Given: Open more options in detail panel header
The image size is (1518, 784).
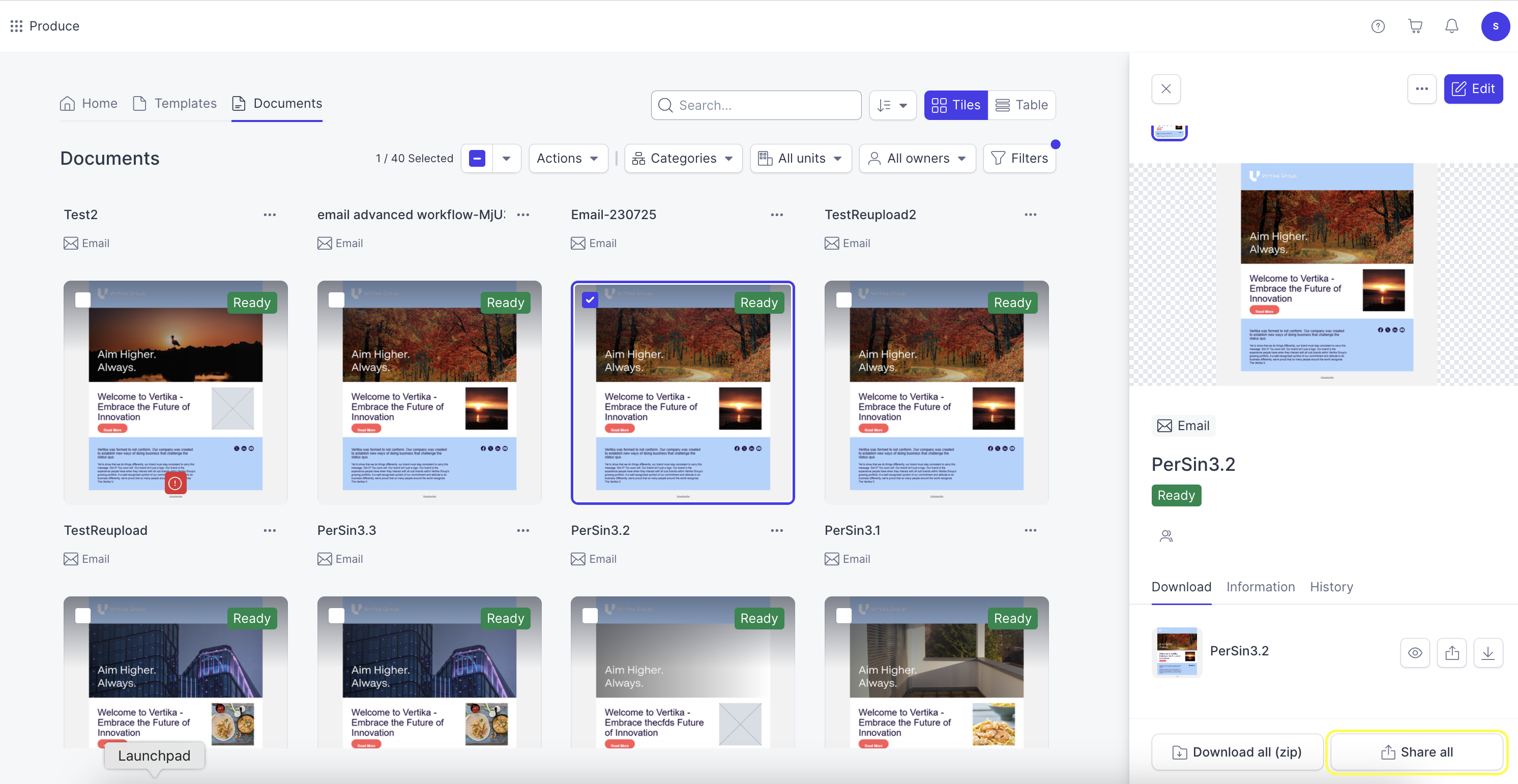Looking at the screenshot, I should [x=1421, y=88].
